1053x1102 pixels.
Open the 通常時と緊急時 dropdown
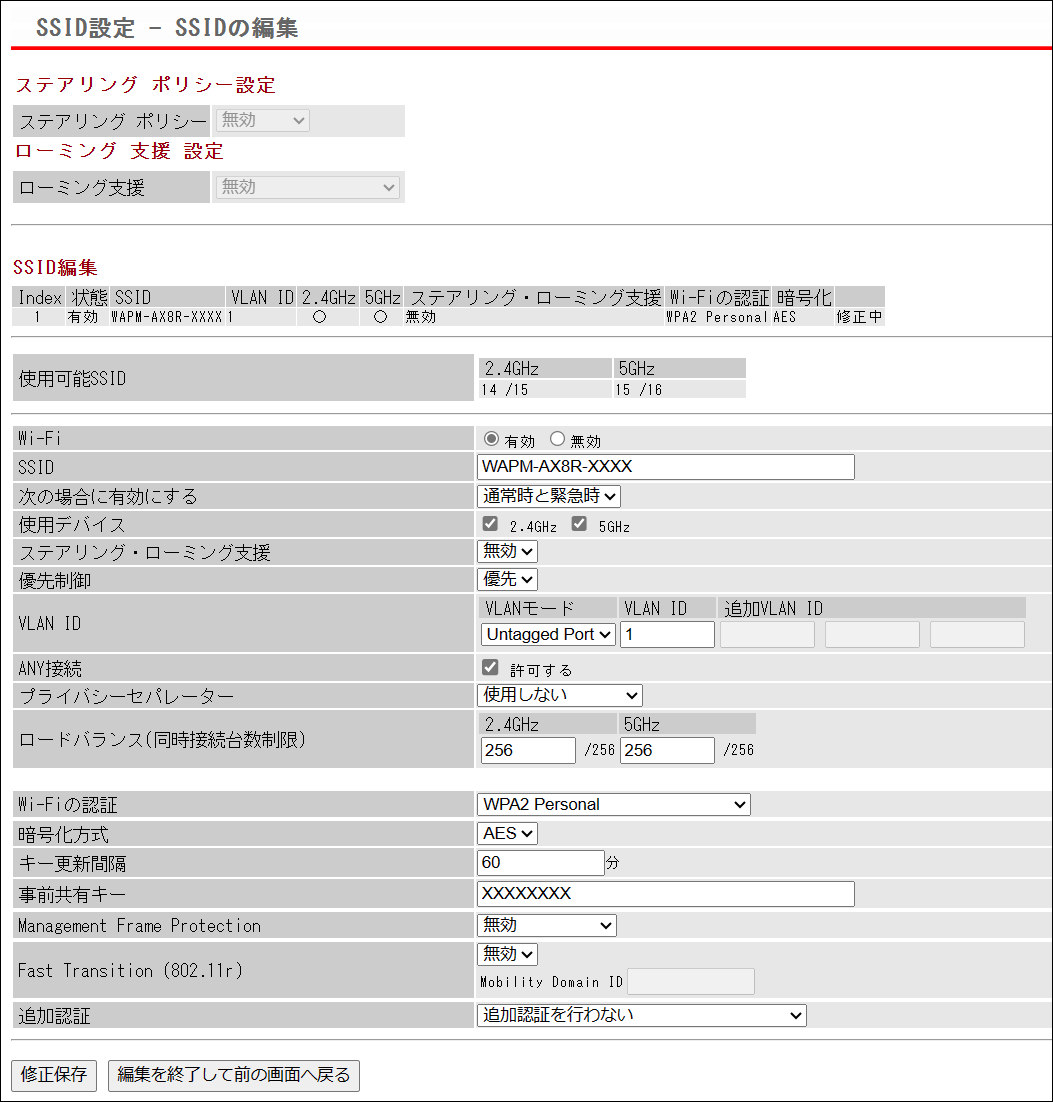coord(549,495)
